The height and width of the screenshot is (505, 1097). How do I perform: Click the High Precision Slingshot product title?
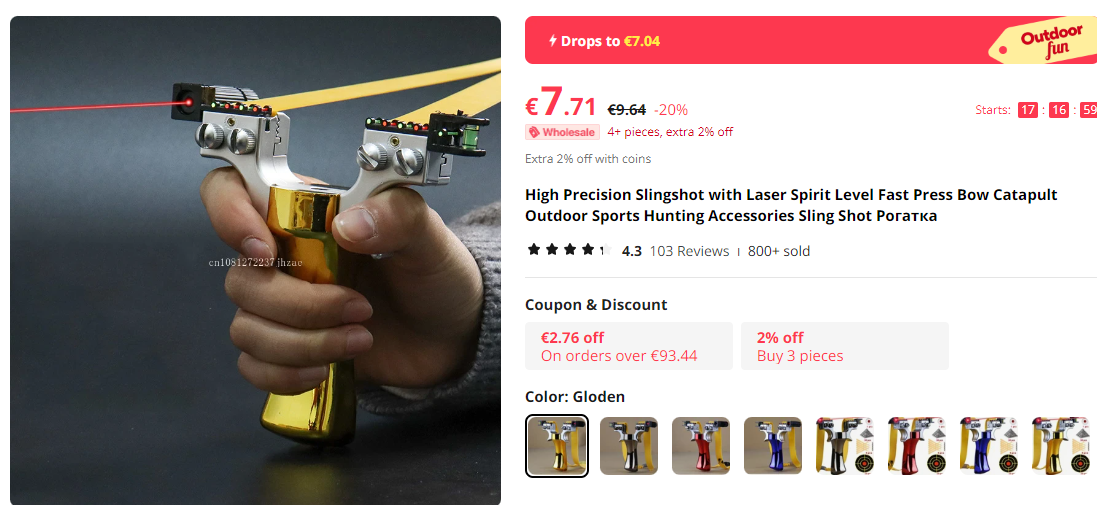point(791,205)
